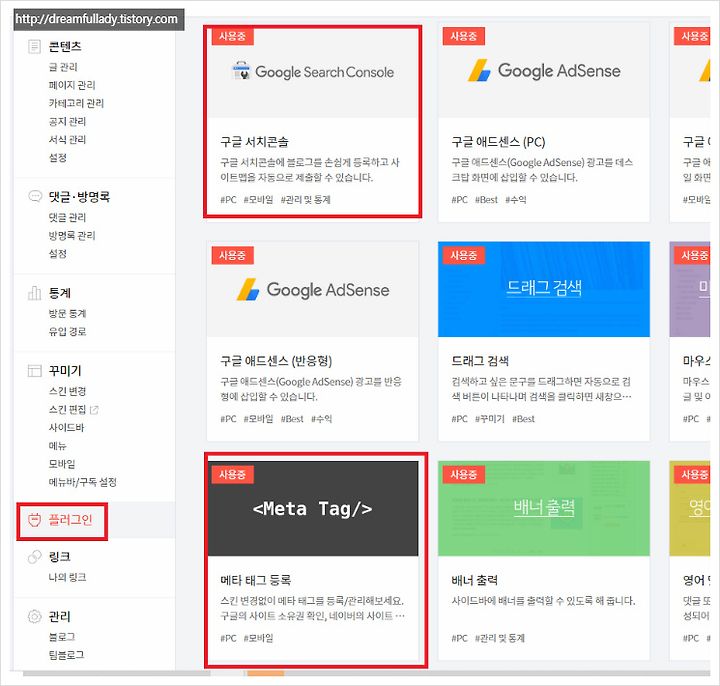Viewport: 720px width, 686px height.
Task: Open 메뉴바/구독 설정
Action: pyautogui.click(x=83, y=482)
